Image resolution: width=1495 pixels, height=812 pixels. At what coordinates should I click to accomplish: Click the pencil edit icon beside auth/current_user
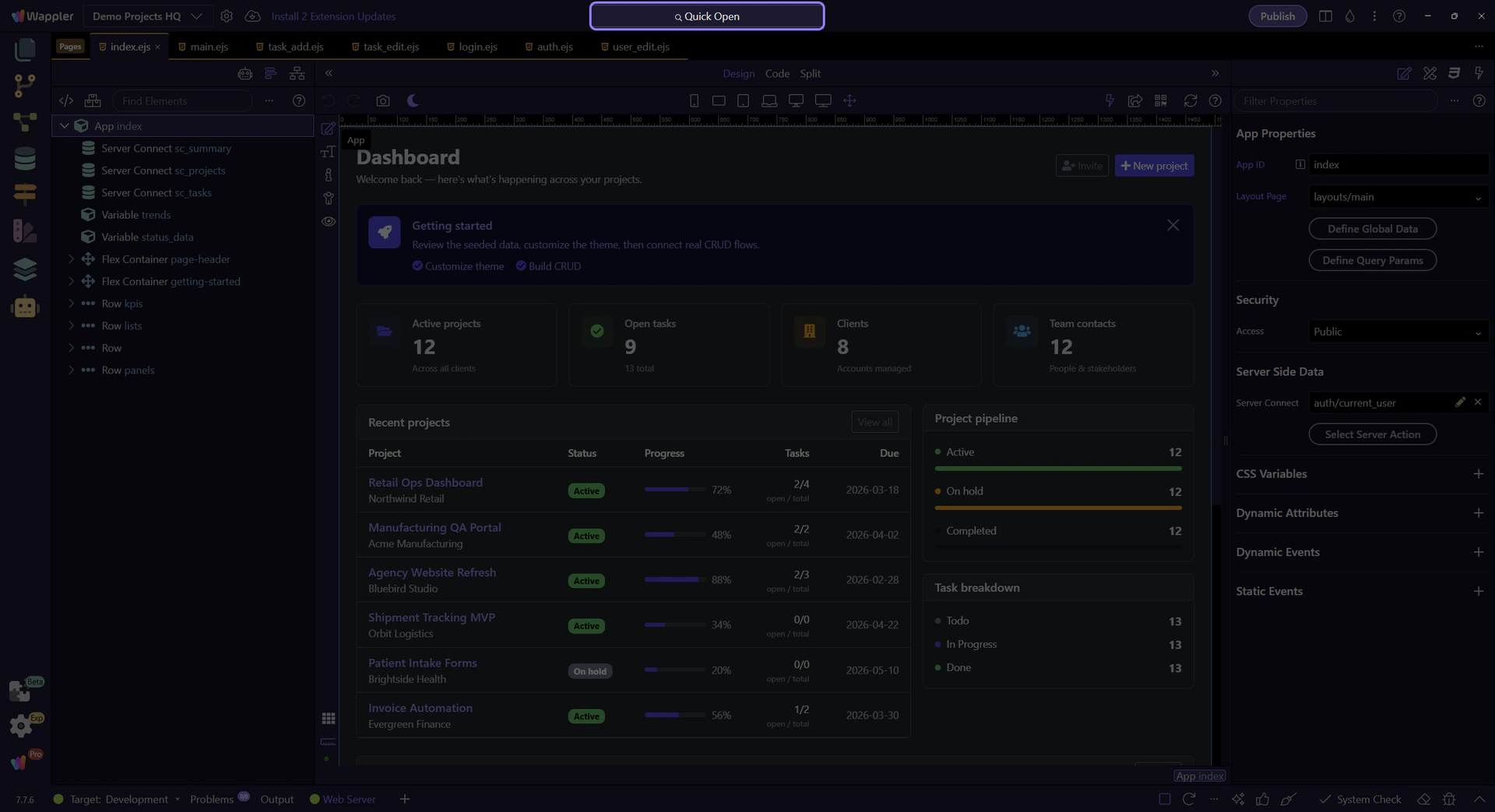(1460, 402)
